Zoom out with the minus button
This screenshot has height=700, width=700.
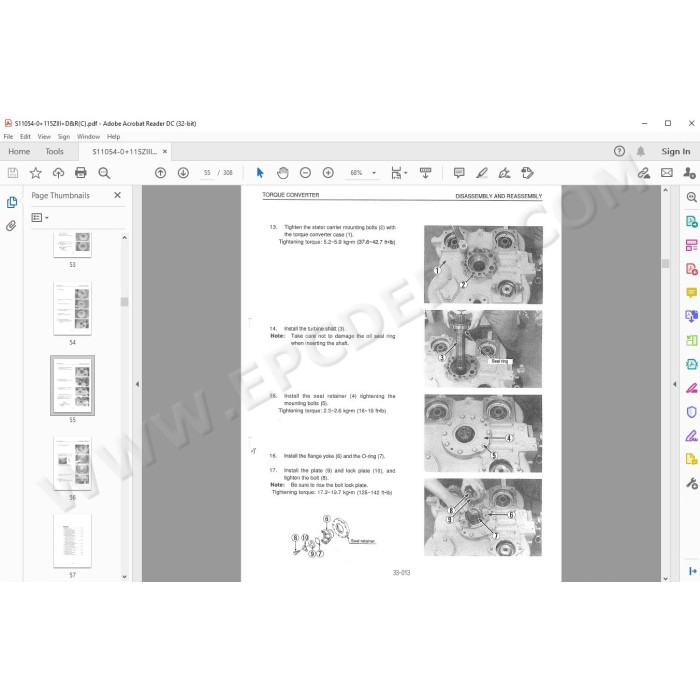pyautogui.click(x=305, y=173)
